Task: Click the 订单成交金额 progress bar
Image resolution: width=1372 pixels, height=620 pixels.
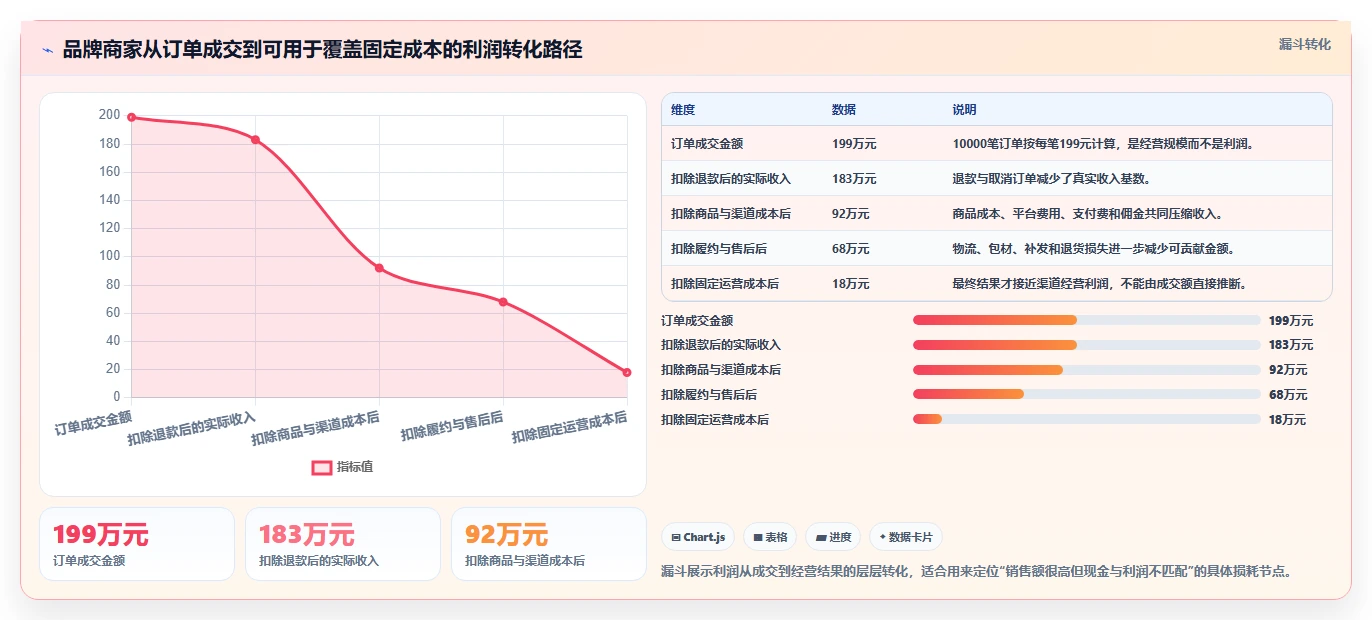Action: pos(1086,320)
